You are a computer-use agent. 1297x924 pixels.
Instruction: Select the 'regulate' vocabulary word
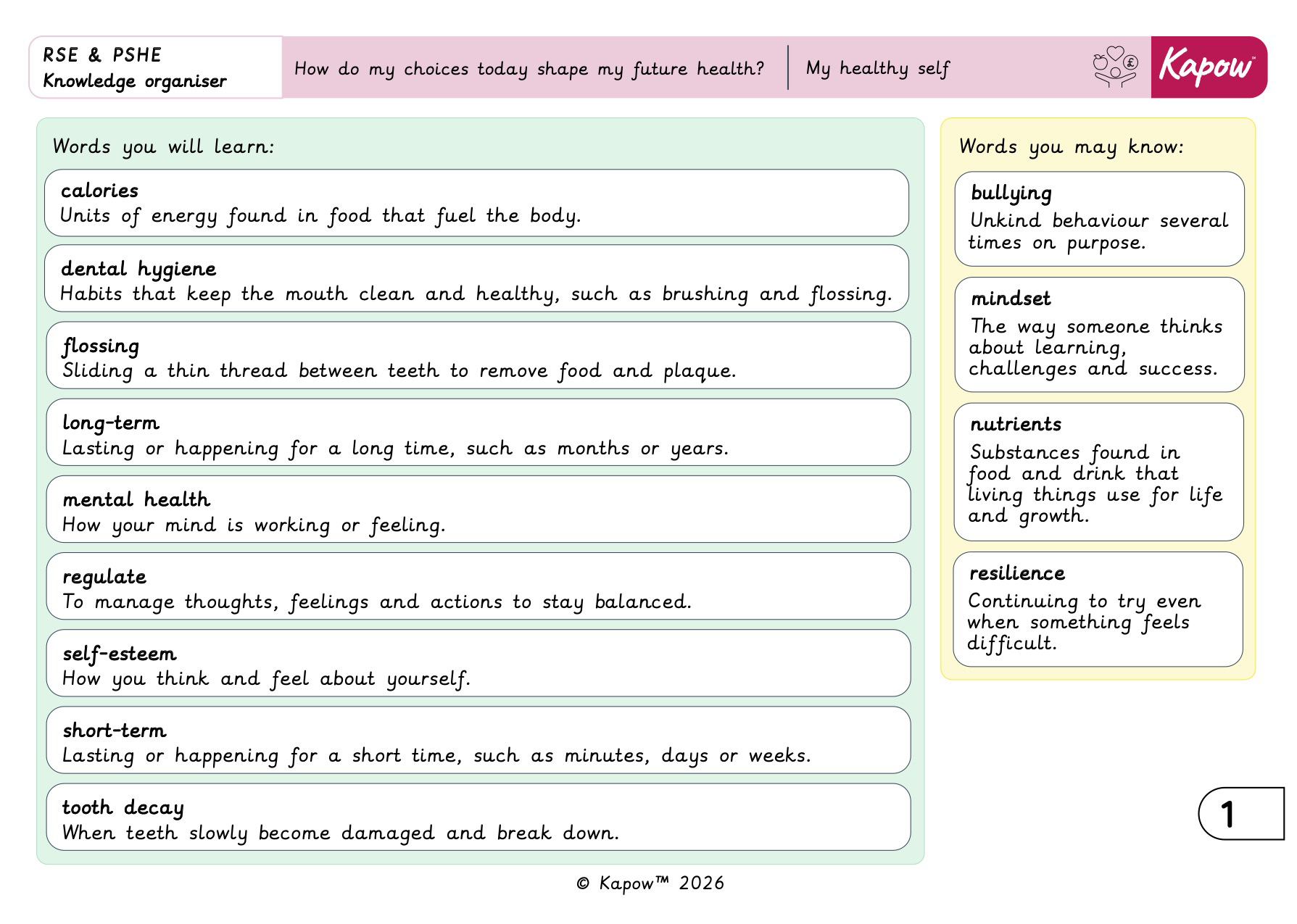click(x=104, y=578)
